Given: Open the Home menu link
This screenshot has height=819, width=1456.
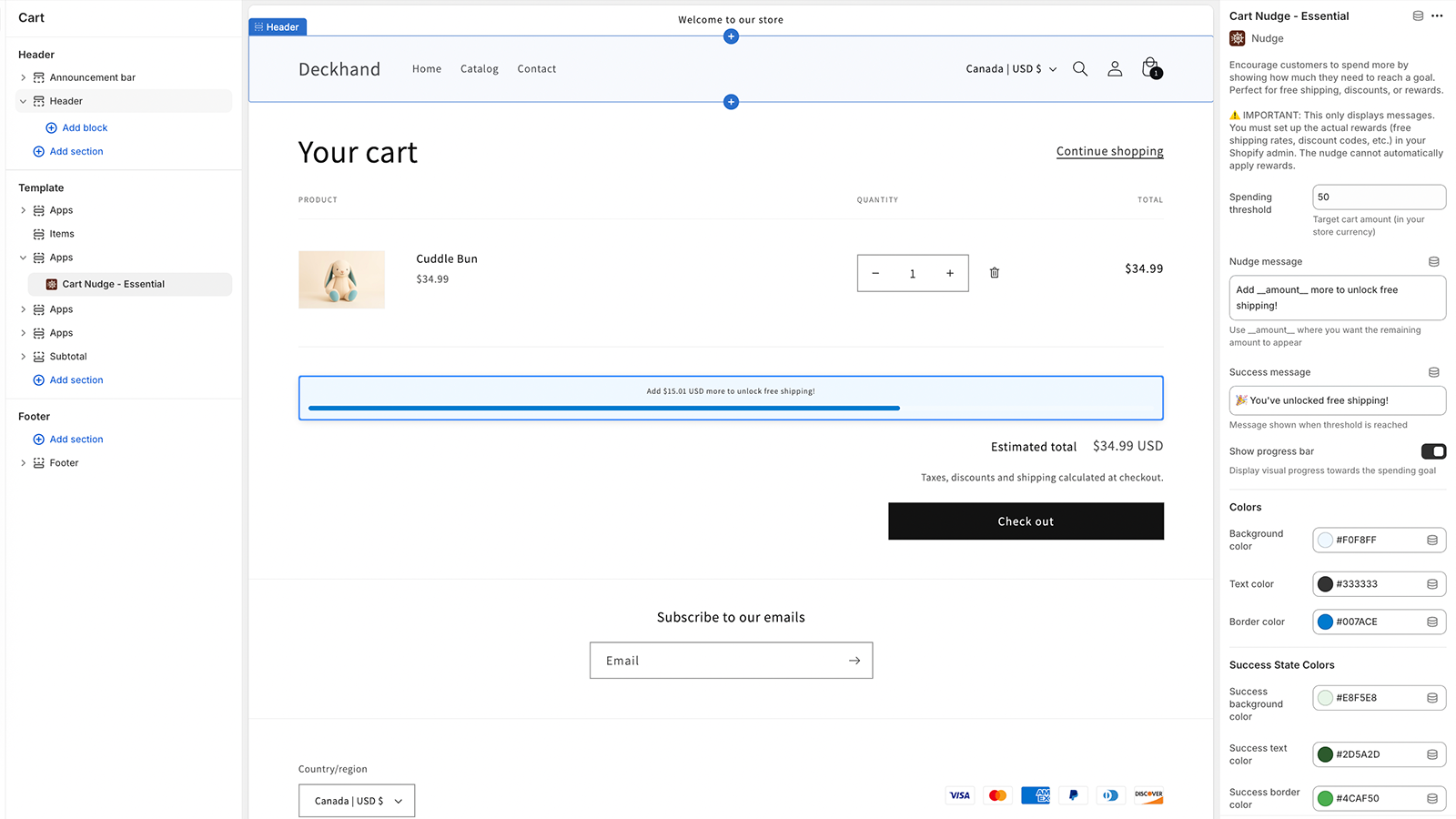Looking at the screenshot, I should click(x=427, y=69).
